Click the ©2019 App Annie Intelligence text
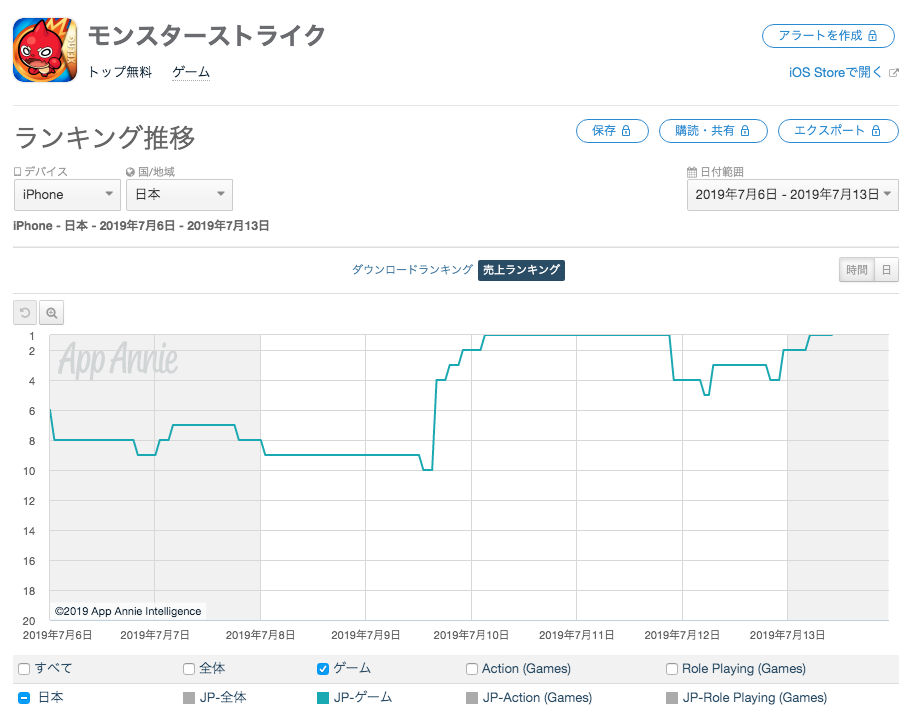This screenshot has width=904, height=717. tap(128, 611)
